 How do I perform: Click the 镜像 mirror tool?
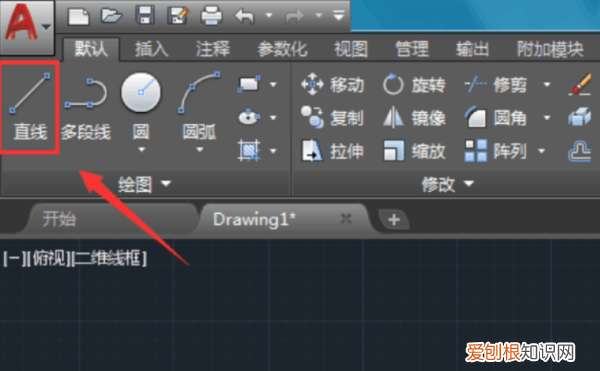point(414,117)
